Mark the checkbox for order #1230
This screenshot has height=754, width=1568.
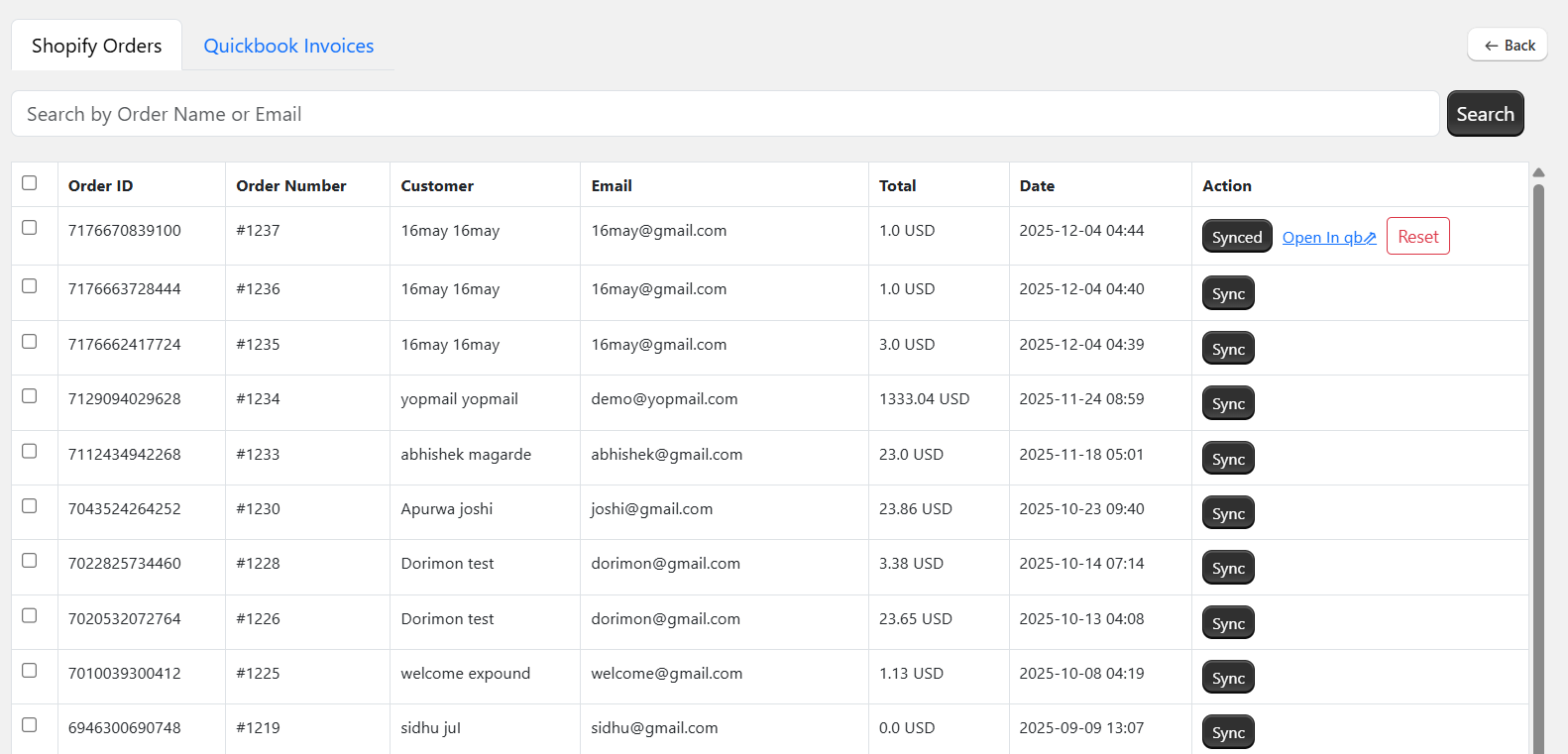(30, 506)
